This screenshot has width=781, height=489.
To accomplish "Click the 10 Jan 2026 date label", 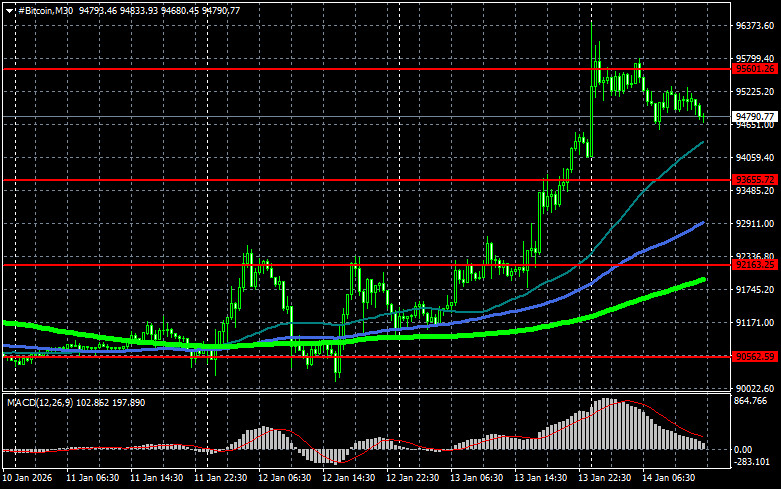I will click(x=29, y=478).
